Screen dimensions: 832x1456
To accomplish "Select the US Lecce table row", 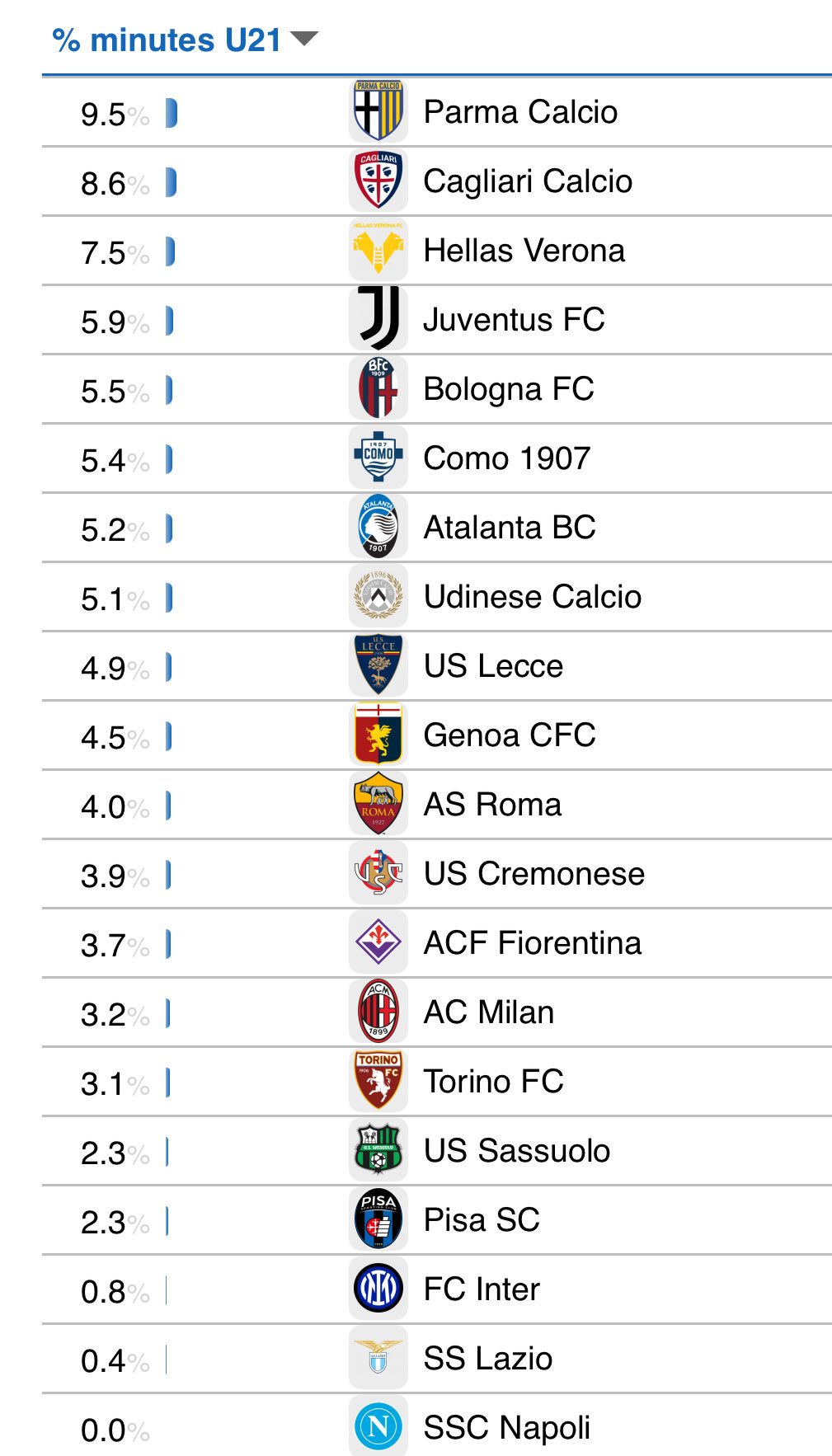I will point(495,665).
